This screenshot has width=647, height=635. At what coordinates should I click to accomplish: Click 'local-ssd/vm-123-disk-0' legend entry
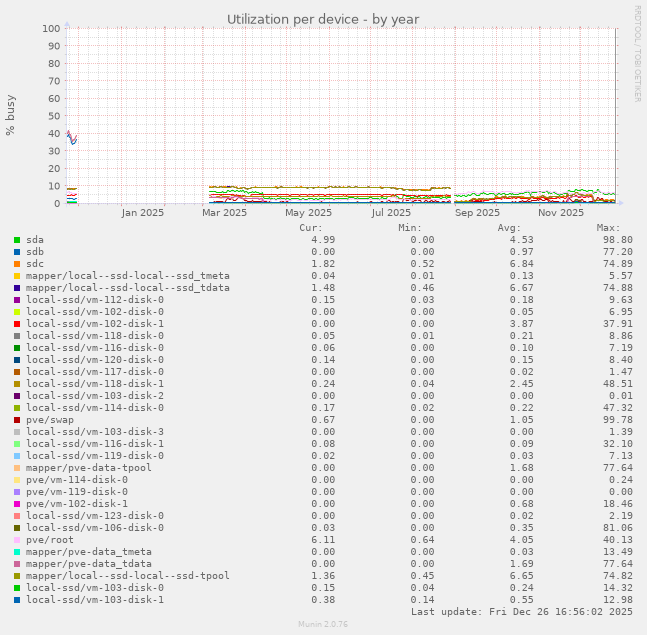pyautogui.click(x=95, y=516)
